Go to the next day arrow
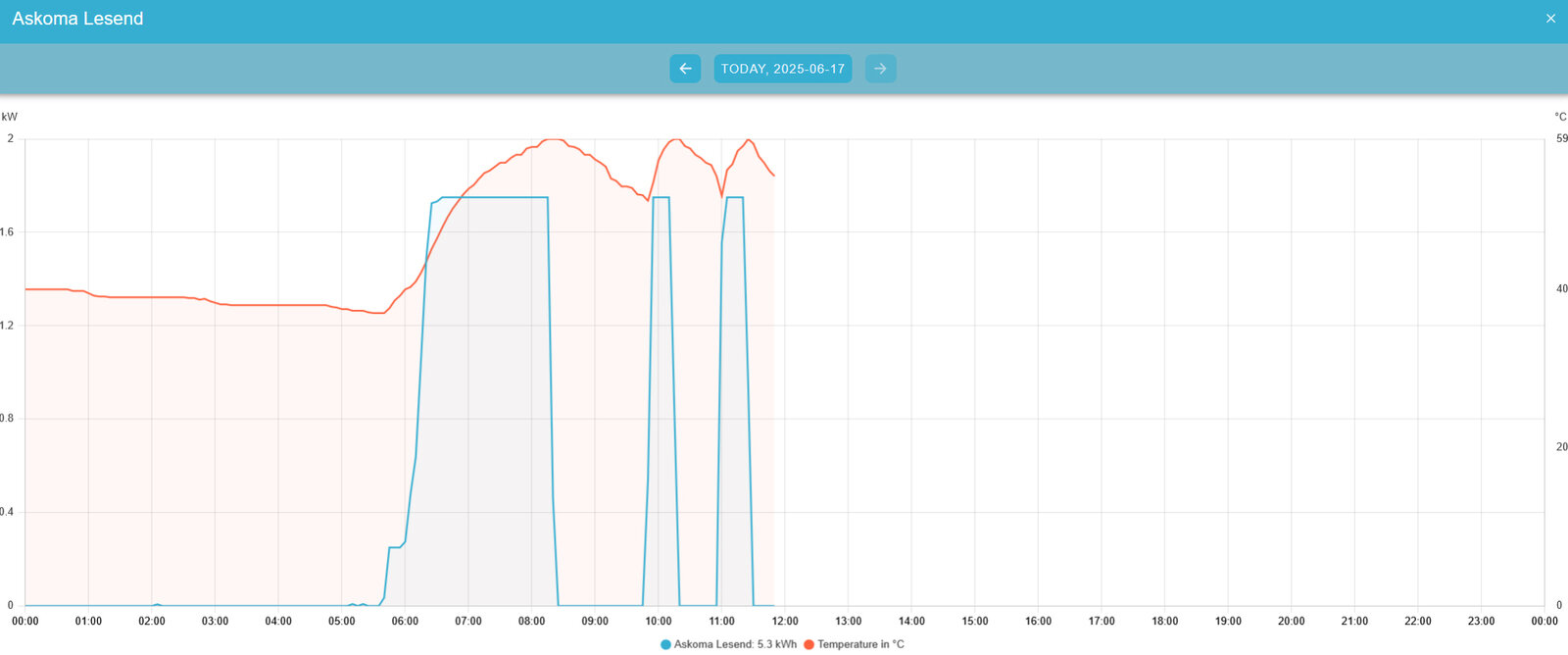1568x655 pixels. point(880,69)
